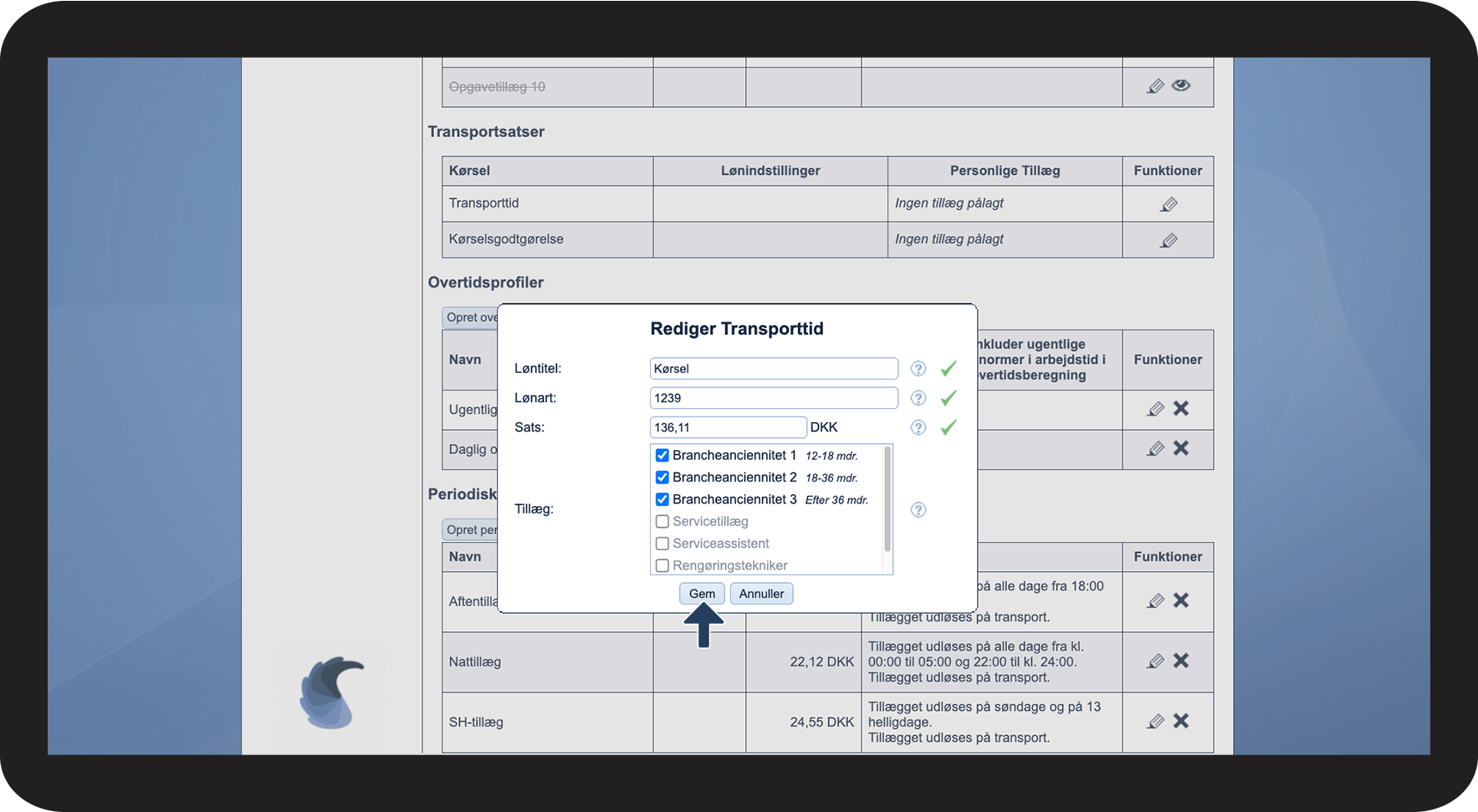Click Annuller to cancel editing
Screen dimensions: 1478x812
click(761, 594)
